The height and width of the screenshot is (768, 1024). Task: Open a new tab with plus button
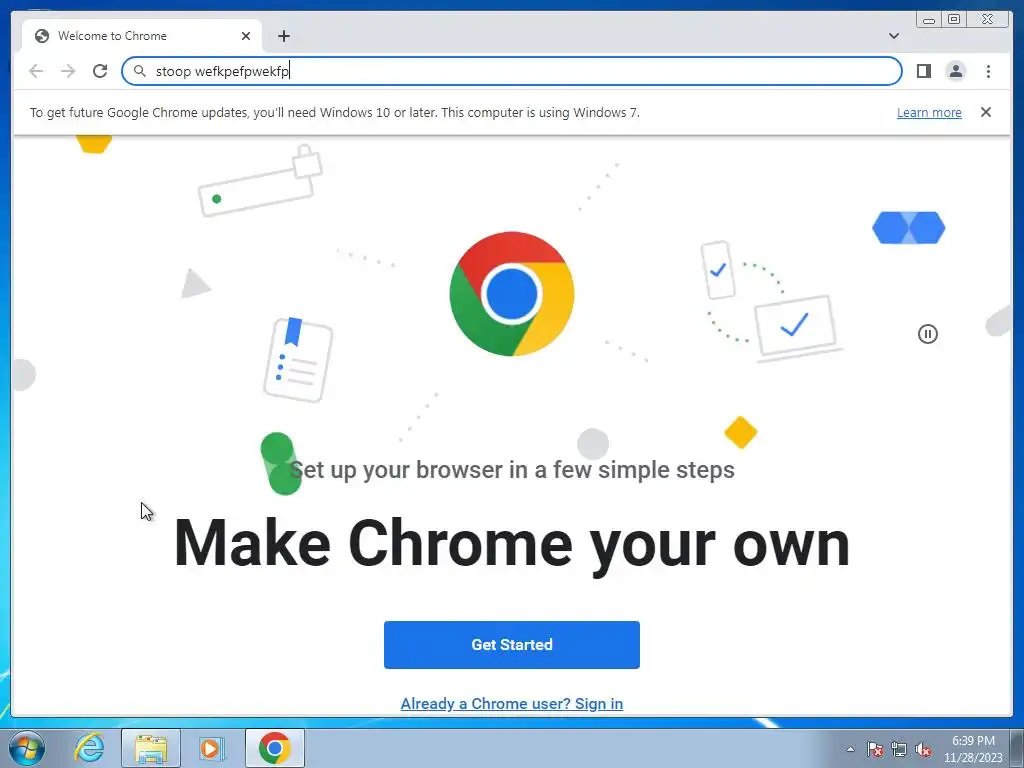(x=283, y=36)
